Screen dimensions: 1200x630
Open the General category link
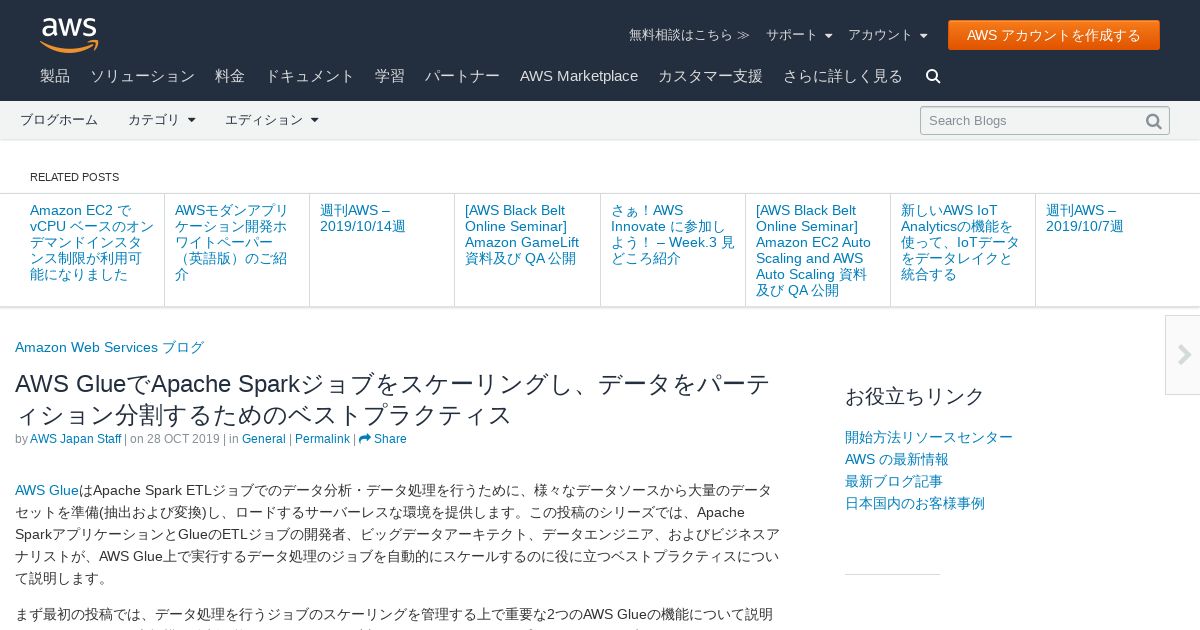264,439
